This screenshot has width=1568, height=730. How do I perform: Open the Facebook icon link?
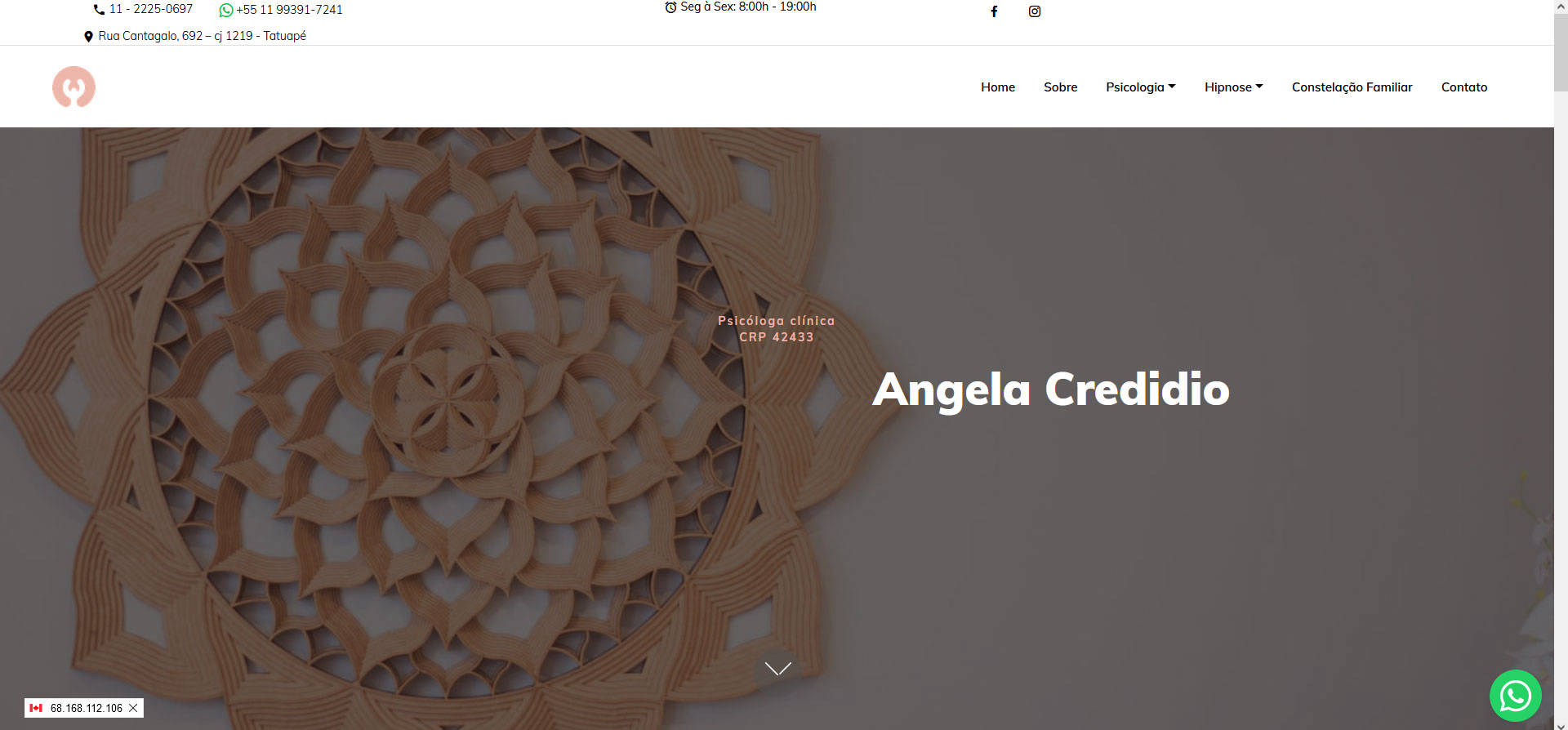tap(994, 11)
